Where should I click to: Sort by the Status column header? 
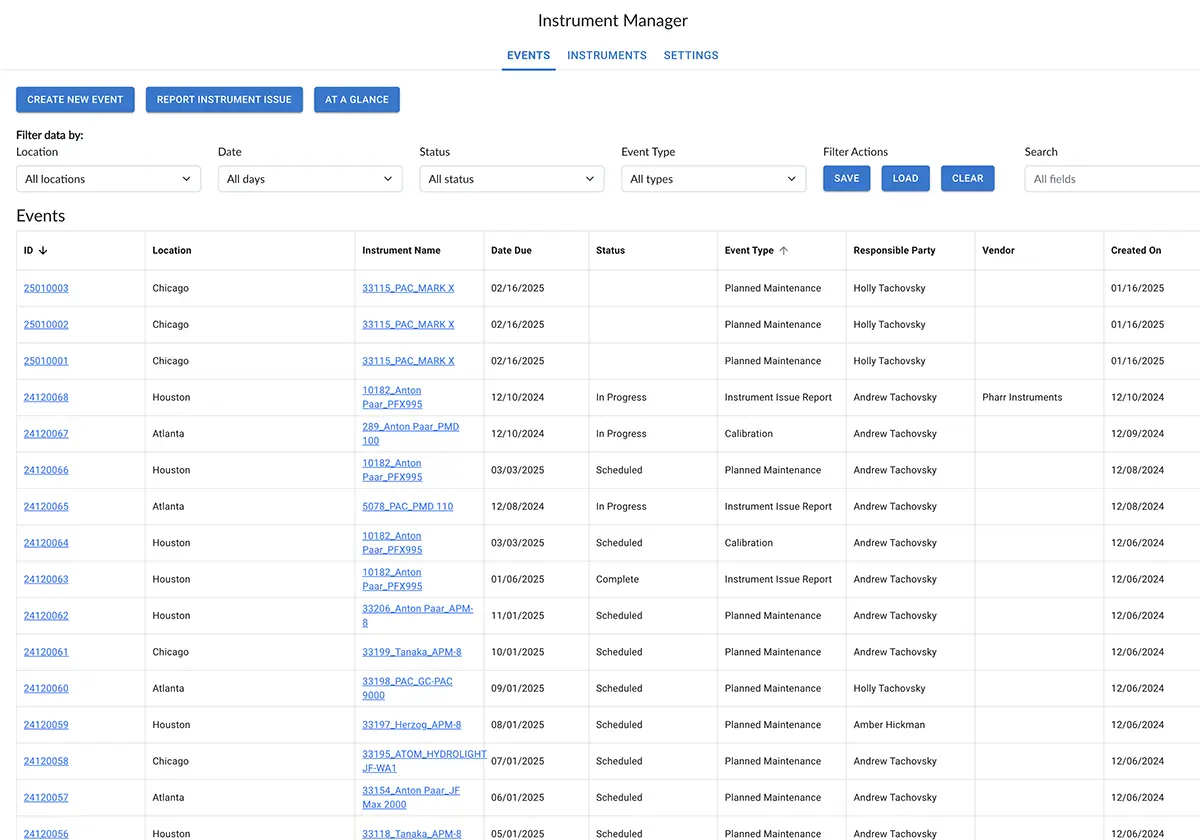[x=610, y=251]
